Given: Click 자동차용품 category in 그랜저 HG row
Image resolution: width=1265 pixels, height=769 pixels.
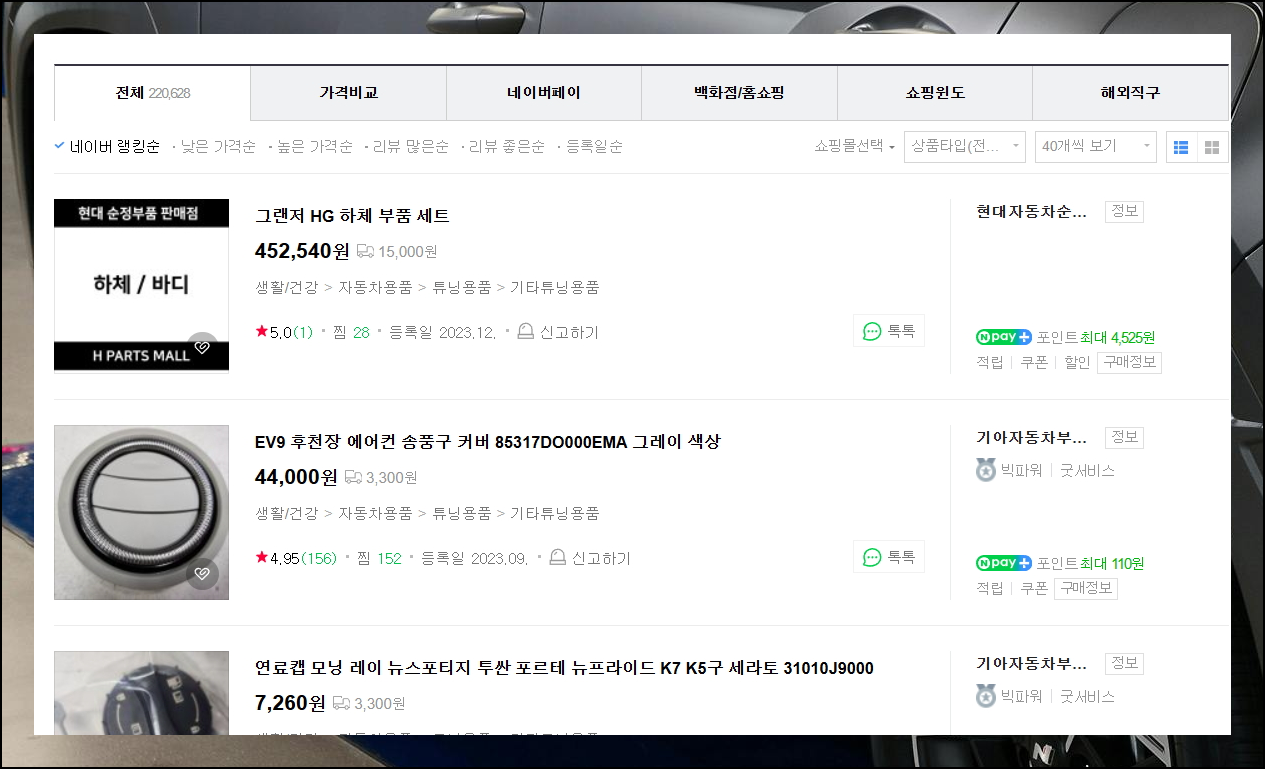Looking at the screenshot, I should pos(375,287).
